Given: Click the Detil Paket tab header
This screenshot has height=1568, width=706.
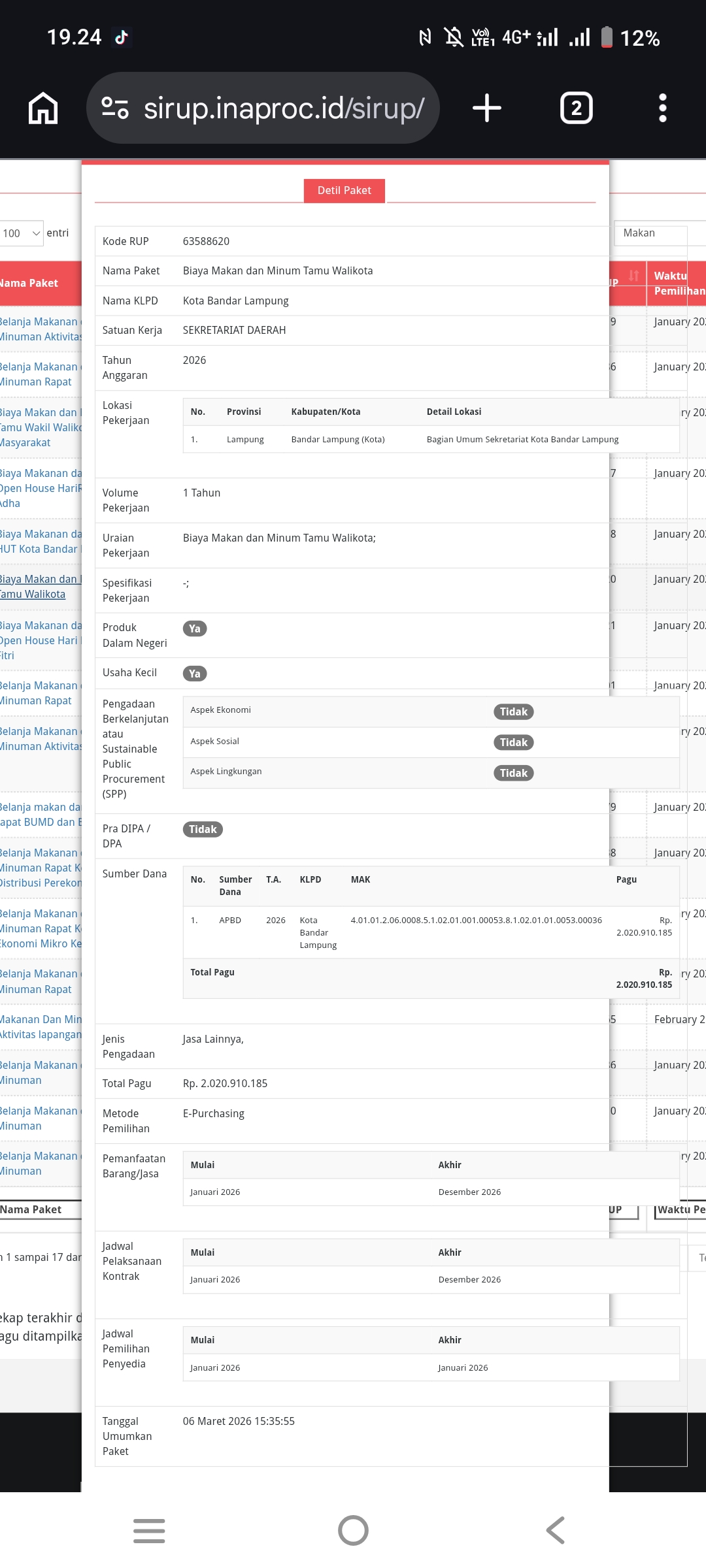Looking at the screenshot, I should point(344,190).
